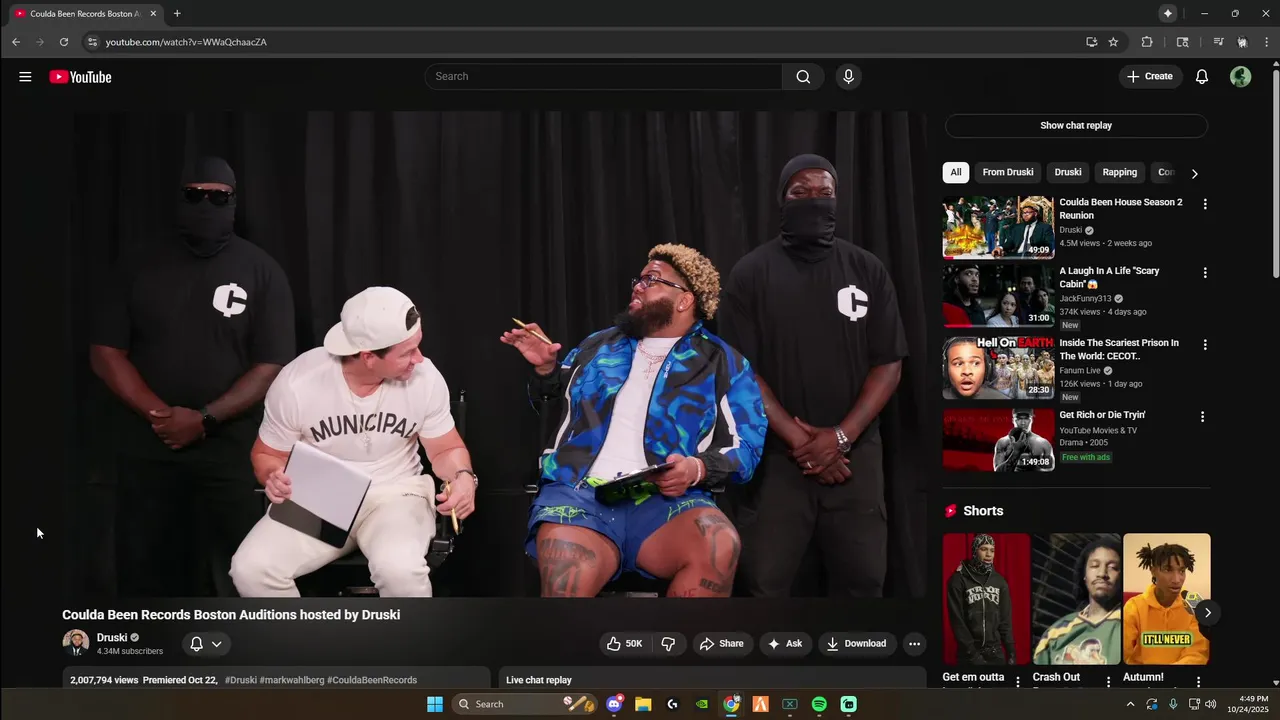Select the From Druski filter chip

coord(1008,172)
